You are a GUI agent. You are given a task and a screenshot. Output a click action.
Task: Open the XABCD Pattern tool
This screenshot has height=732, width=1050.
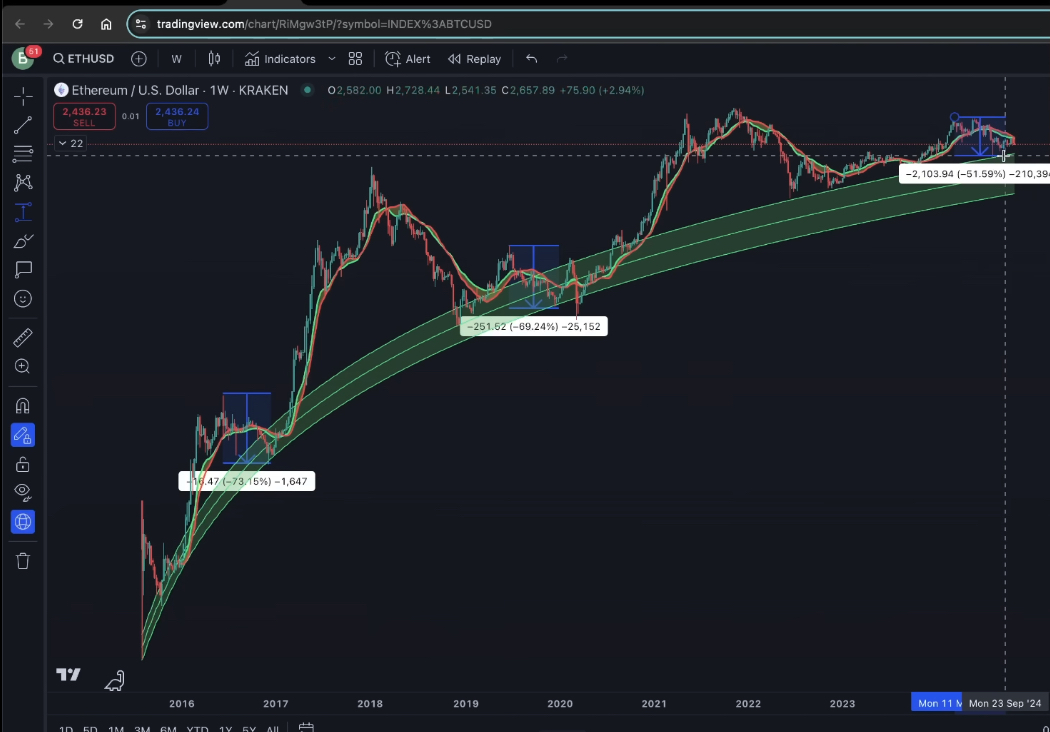tap(22, 182)
